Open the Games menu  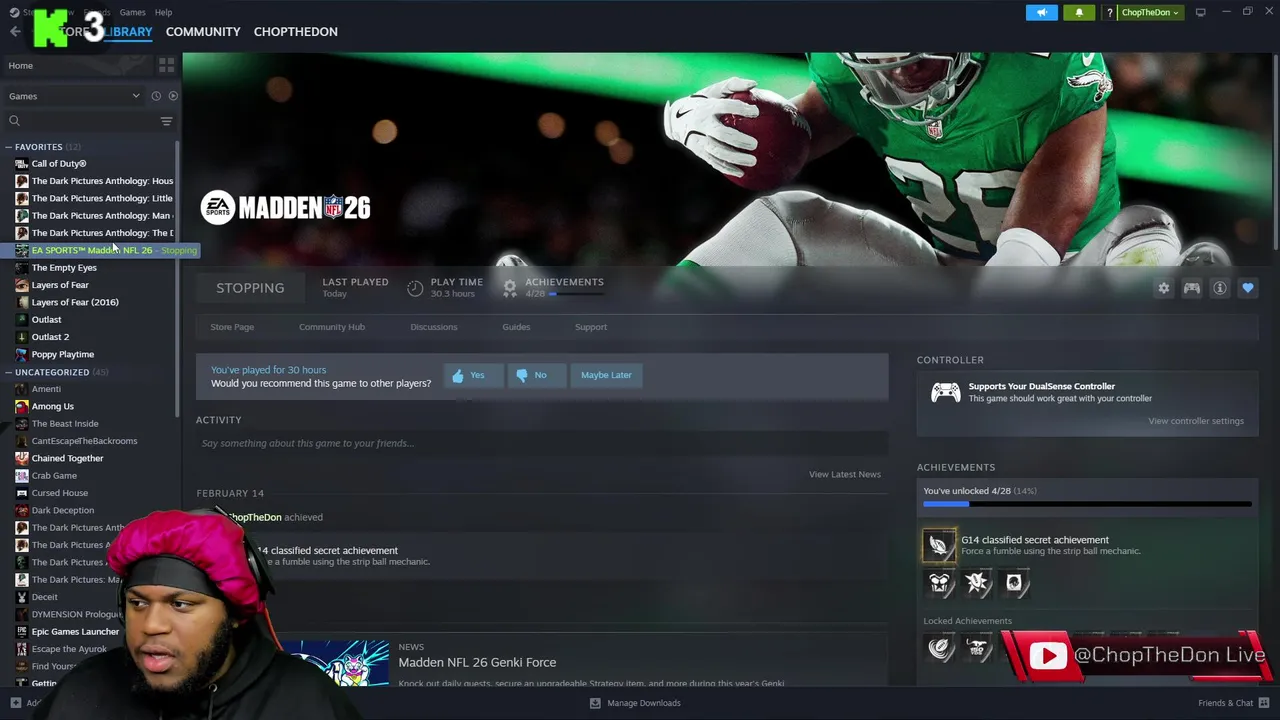click(x=132, y=12)
